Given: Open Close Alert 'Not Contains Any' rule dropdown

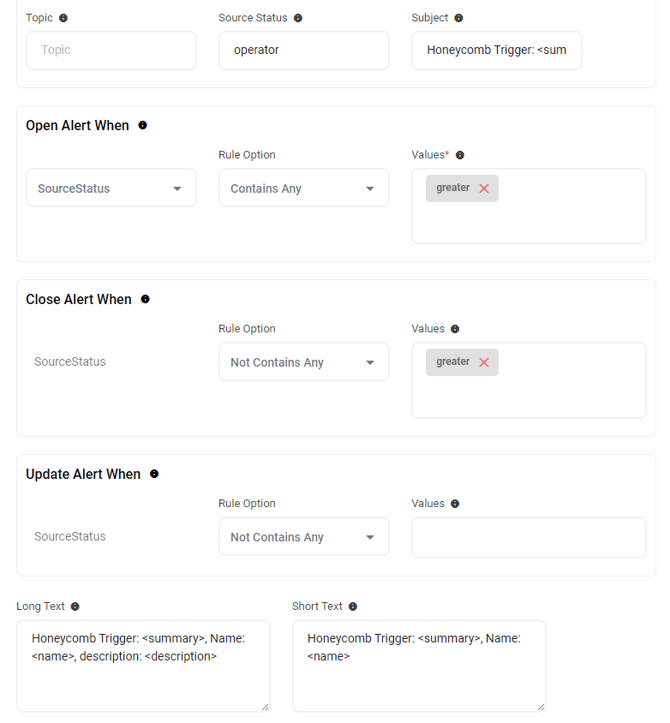Looking at the screenshot, I should point(303,362).
